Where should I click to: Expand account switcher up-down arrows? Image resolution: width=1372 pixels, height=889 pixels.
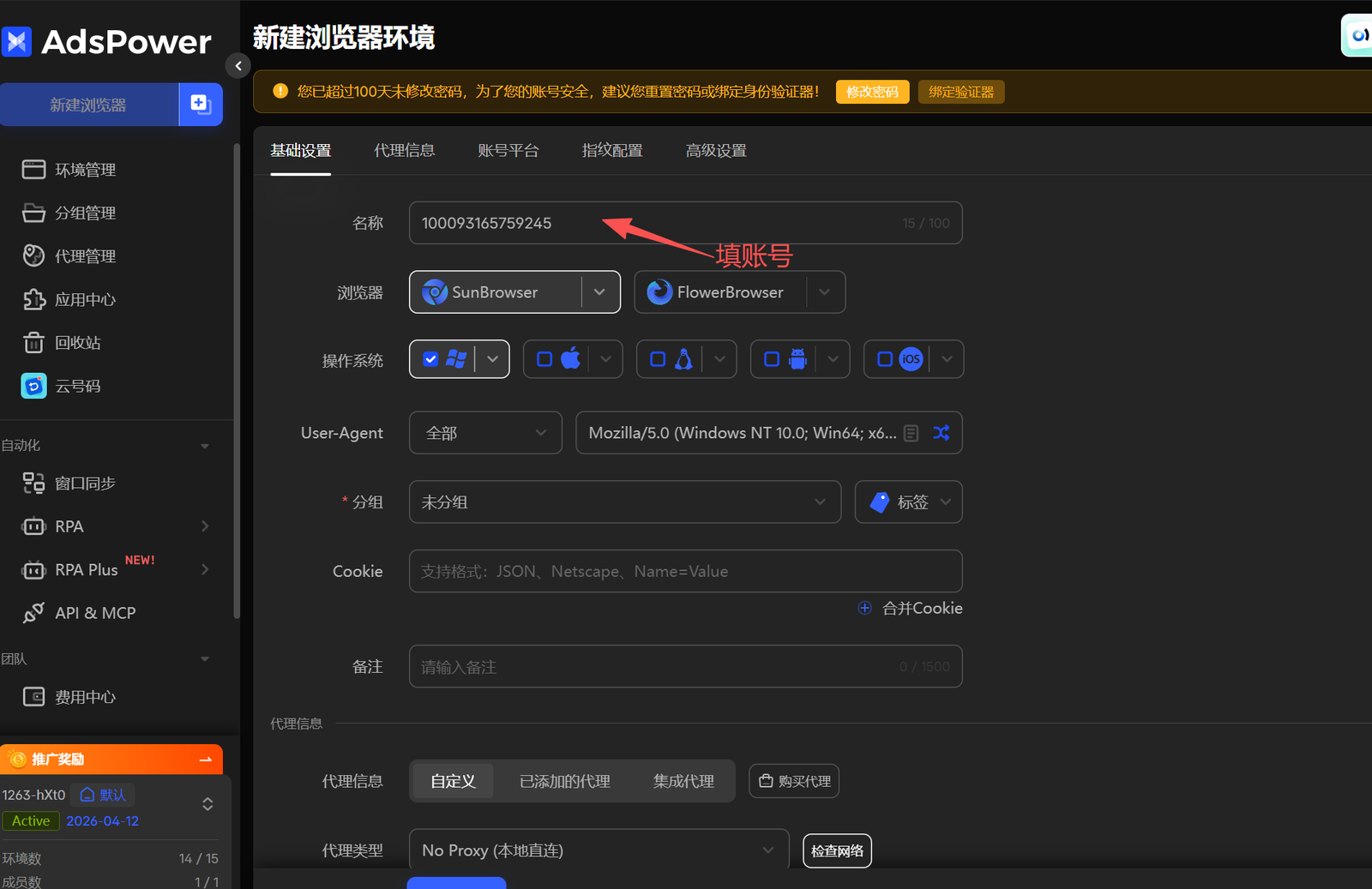click(x=208, y=804)
